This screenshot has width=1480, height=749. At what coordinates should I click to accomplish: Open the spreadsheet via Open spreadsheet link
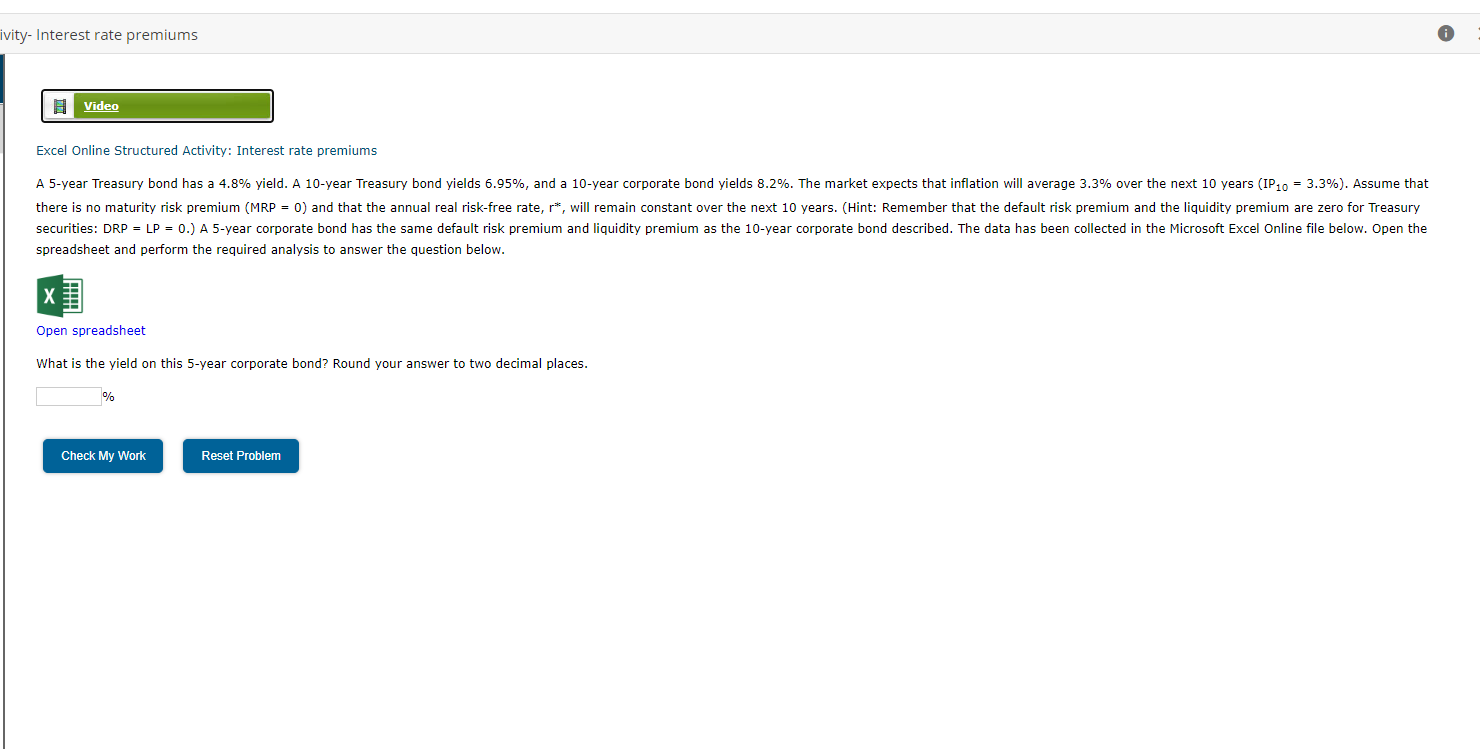pos(90,330)
